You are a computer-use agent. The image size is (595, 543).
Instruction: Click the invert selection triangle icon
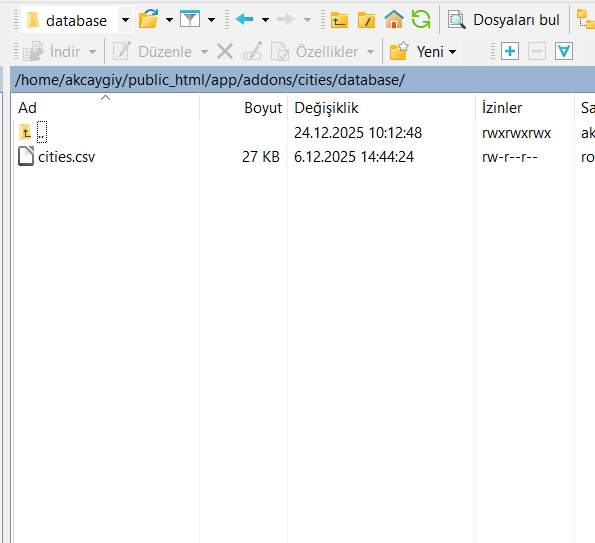click(x=564, y=51)
